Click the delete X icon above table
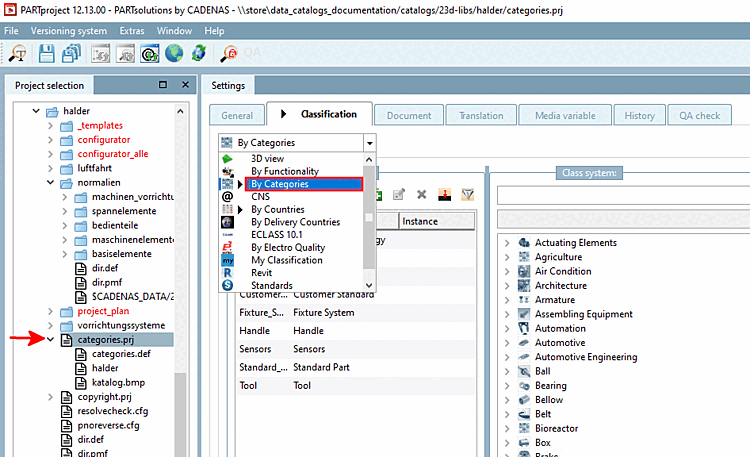The image size is (750, 457). click(421, 194)
